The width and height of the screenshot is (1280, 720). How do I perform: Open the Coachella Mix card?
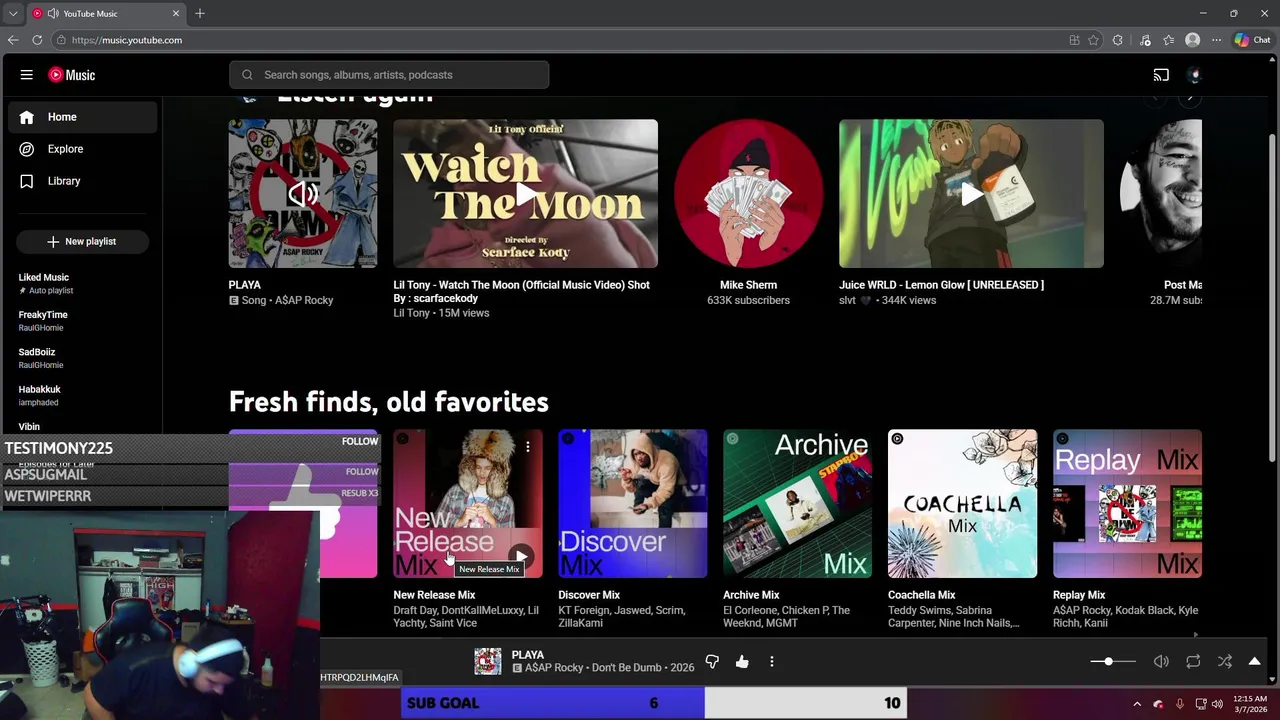point(962,504)
